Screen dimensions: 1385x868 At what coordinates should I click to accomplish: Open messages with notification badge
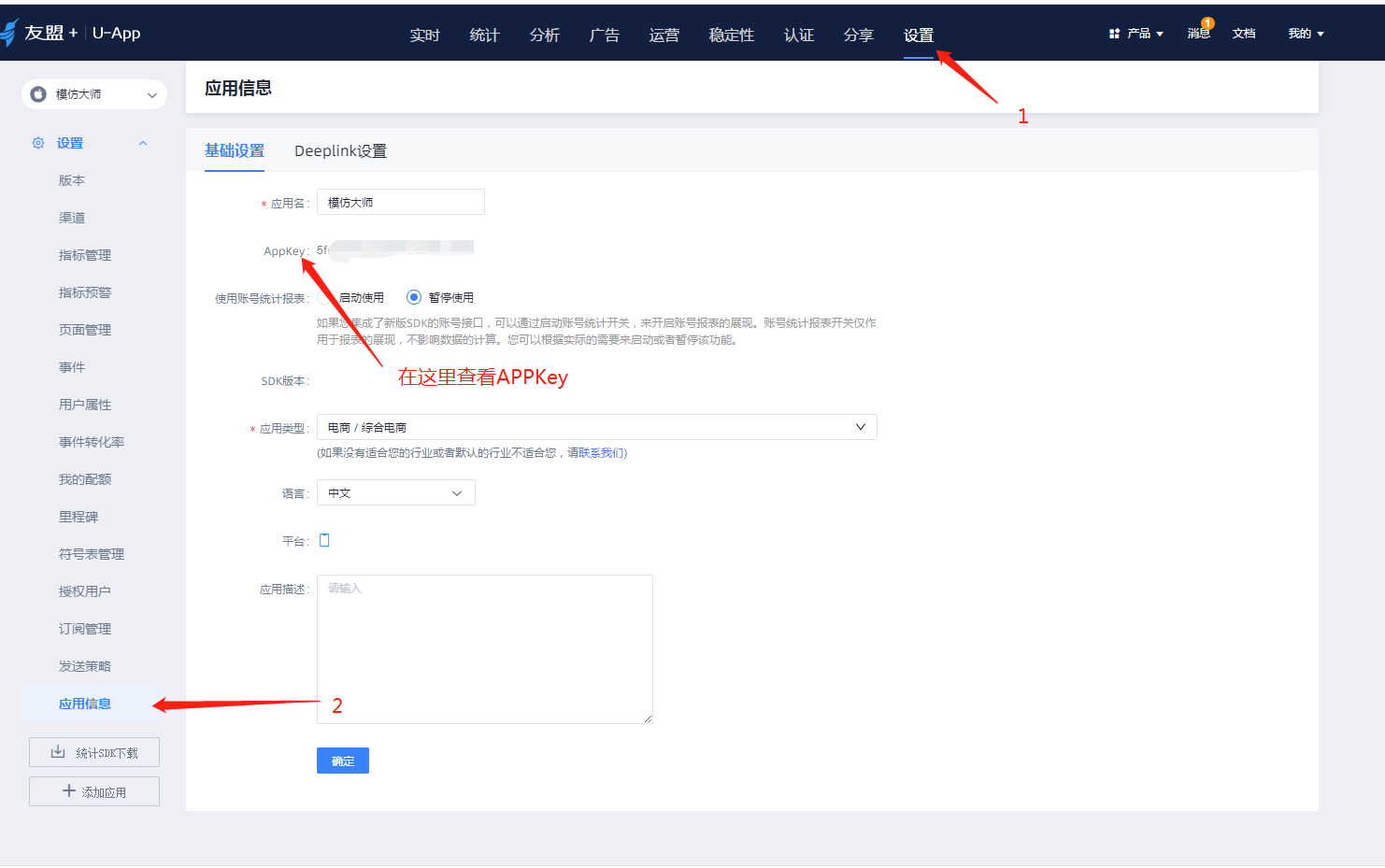(x=1198, y=33)
